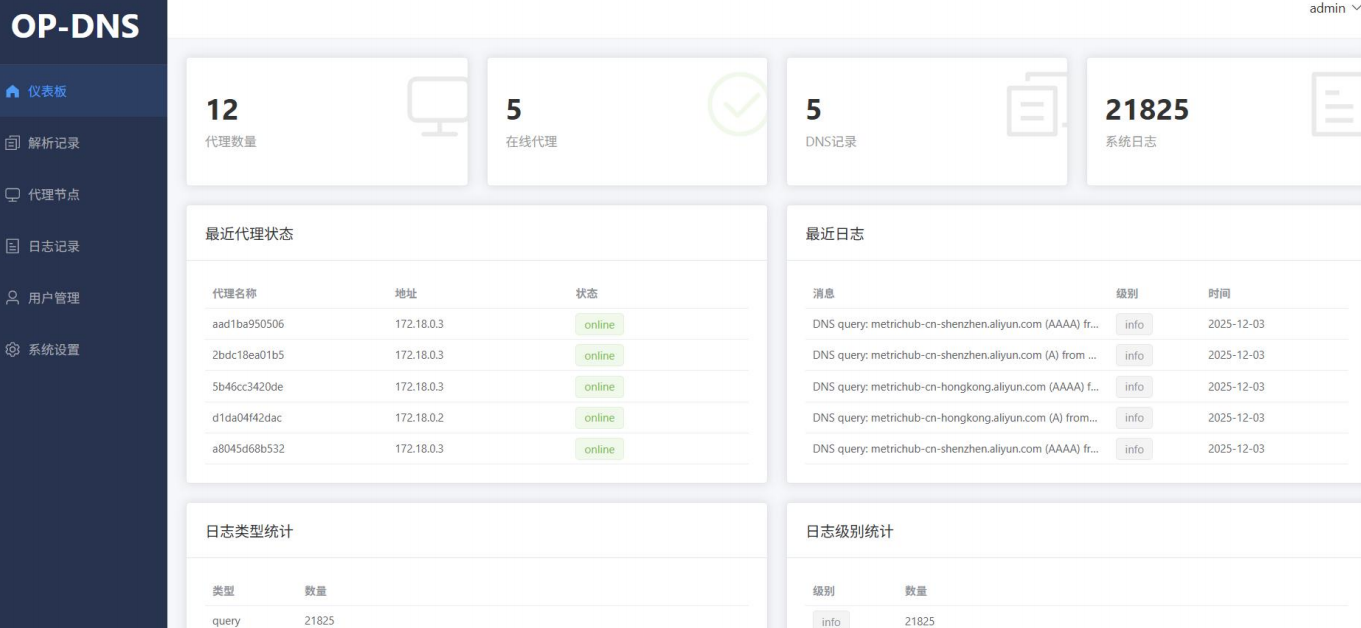Click the document icon on 系统日志 card
The width and height of the screenshot is (1361, 628).
point(1337,106)
